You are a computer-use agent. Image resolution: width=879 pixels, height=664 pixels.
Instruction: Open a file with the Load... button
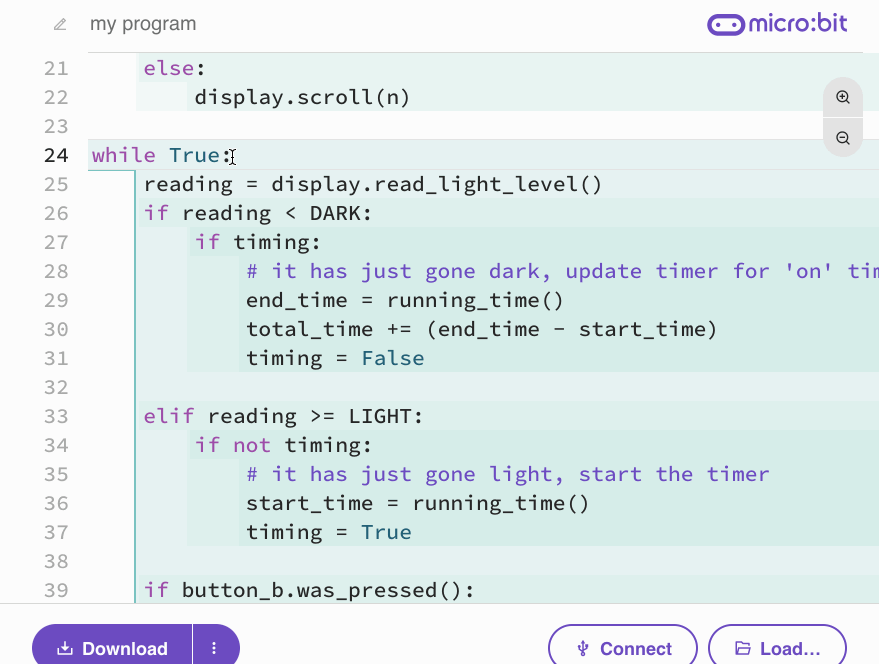[x=777, y=648]
